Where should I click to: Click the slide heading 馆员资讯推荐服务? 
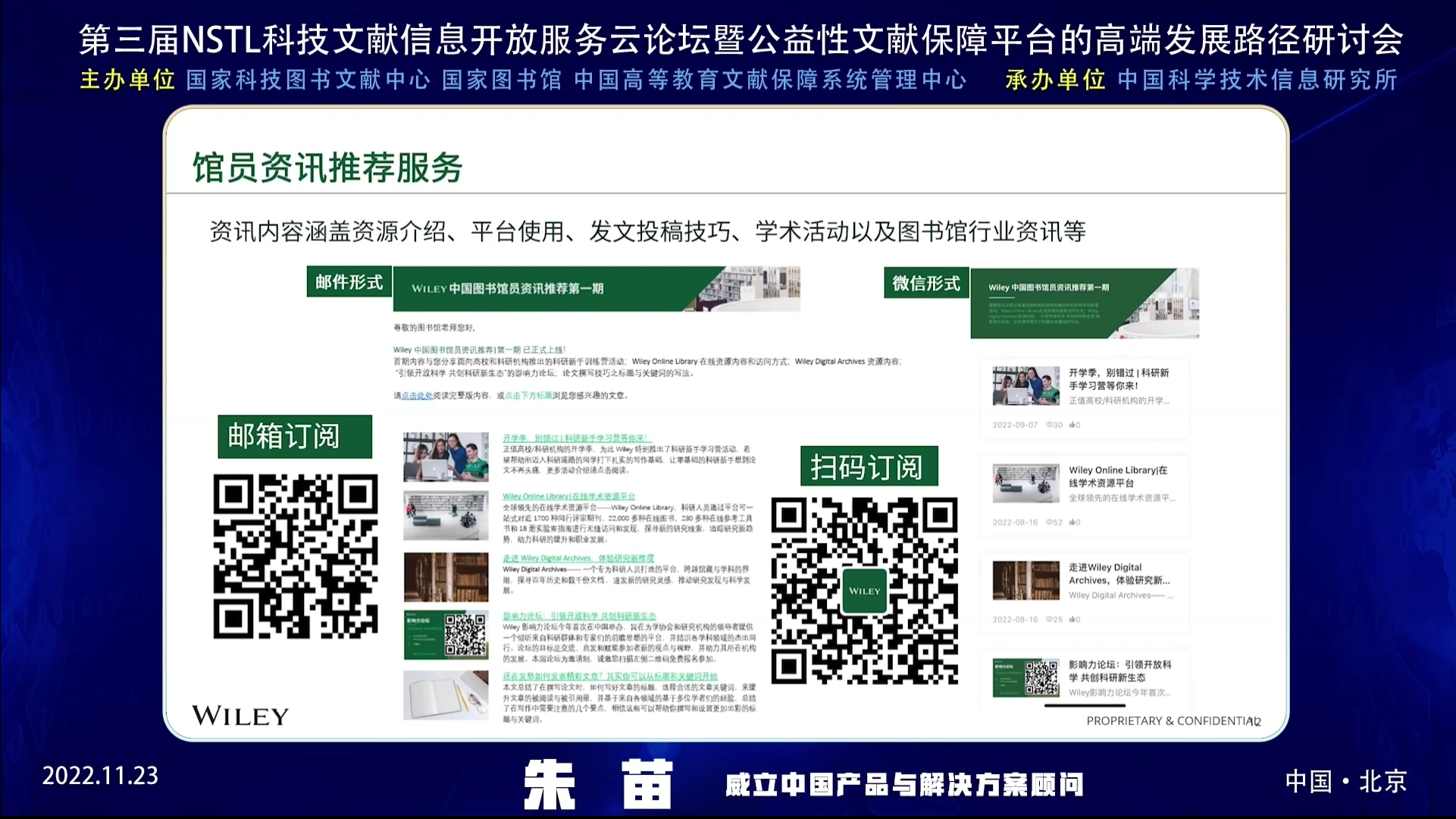point(327,168)
